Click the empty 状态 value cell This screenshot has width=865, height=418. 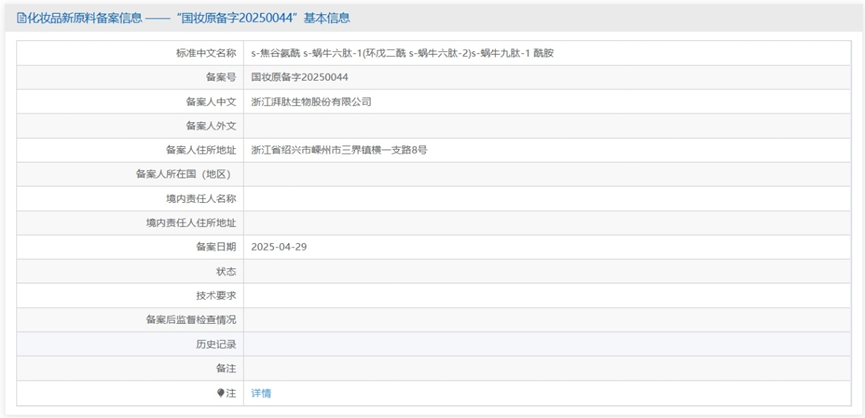pyautogui.click(x=550, y=271)
